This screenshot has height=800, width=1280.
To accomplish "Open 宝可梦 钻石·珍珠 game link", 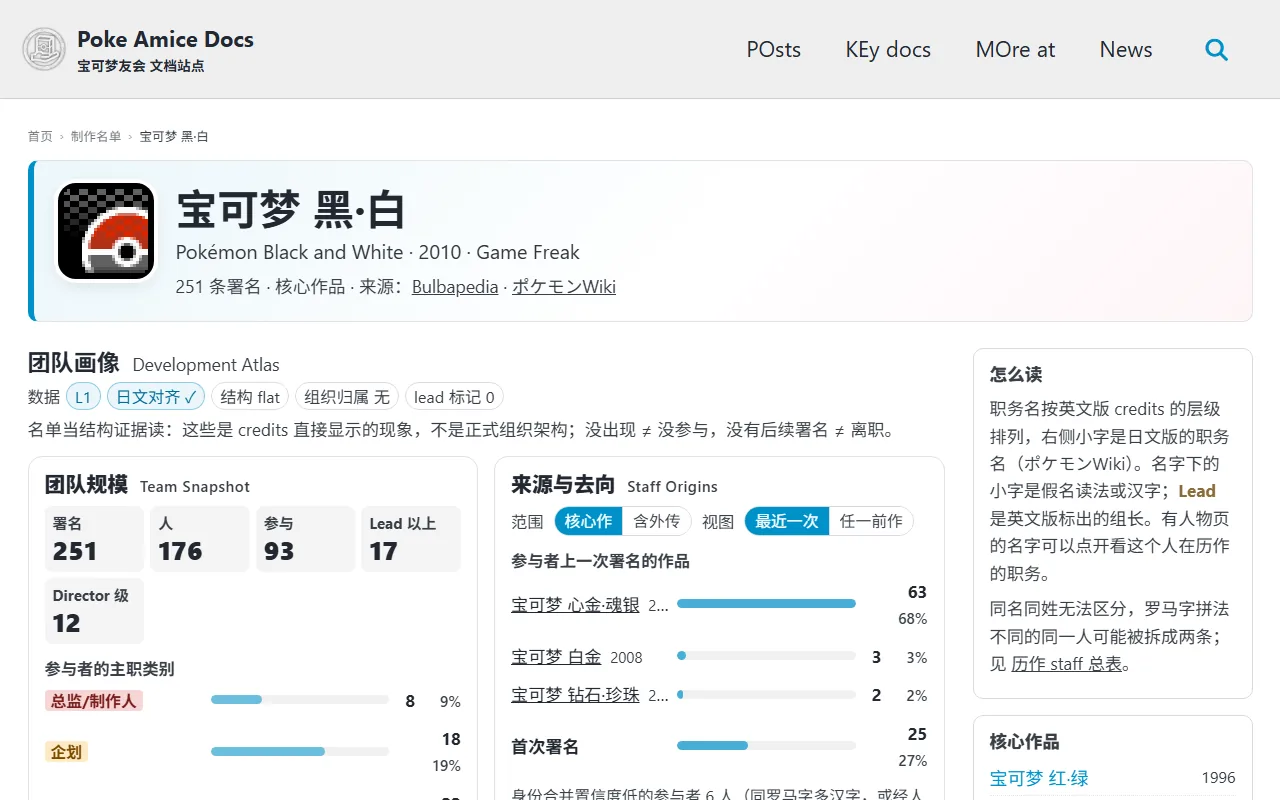I will (575, 695).
